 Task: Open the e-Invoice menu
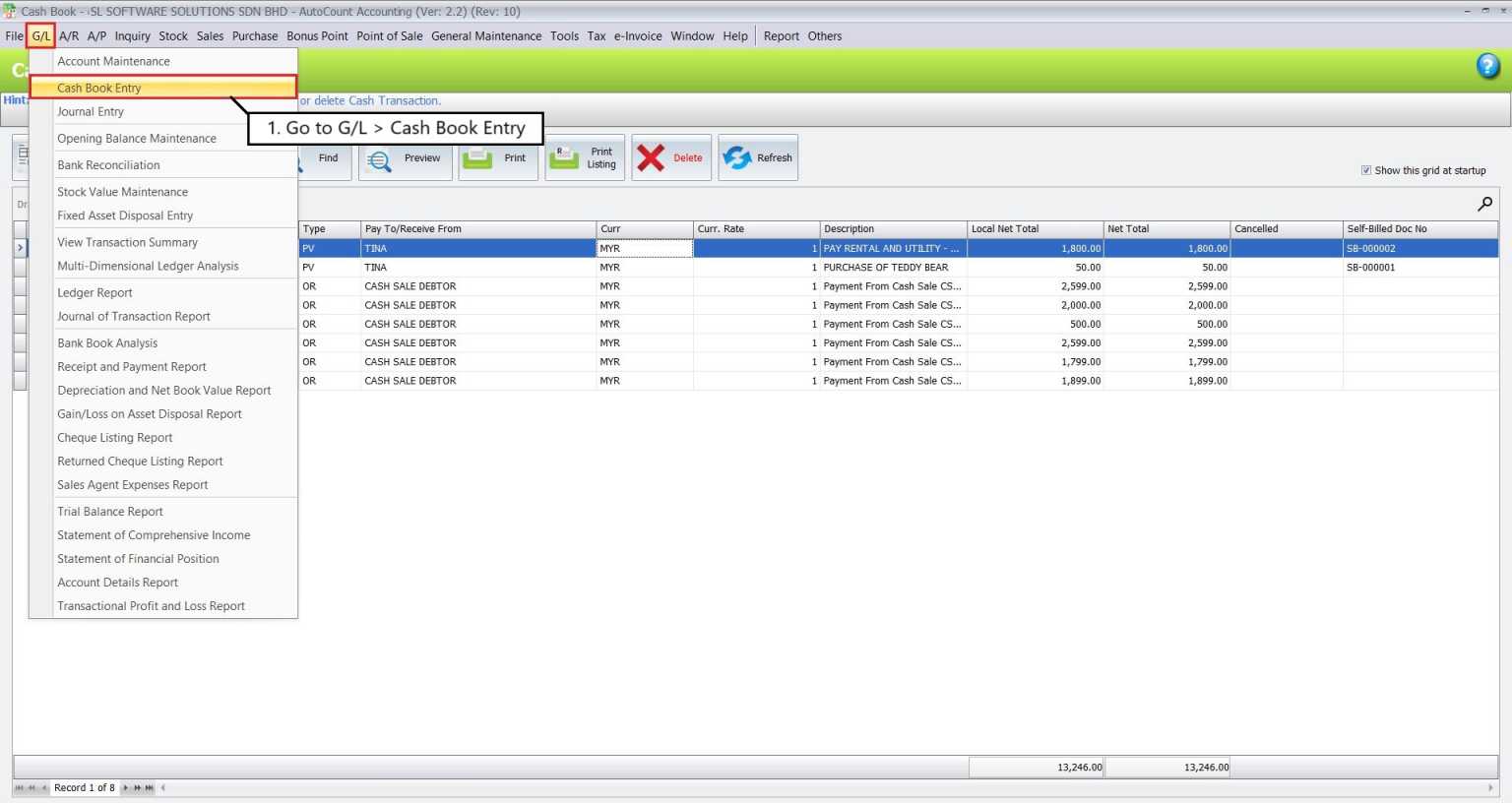pyautogui.click(x=638, y=36)
